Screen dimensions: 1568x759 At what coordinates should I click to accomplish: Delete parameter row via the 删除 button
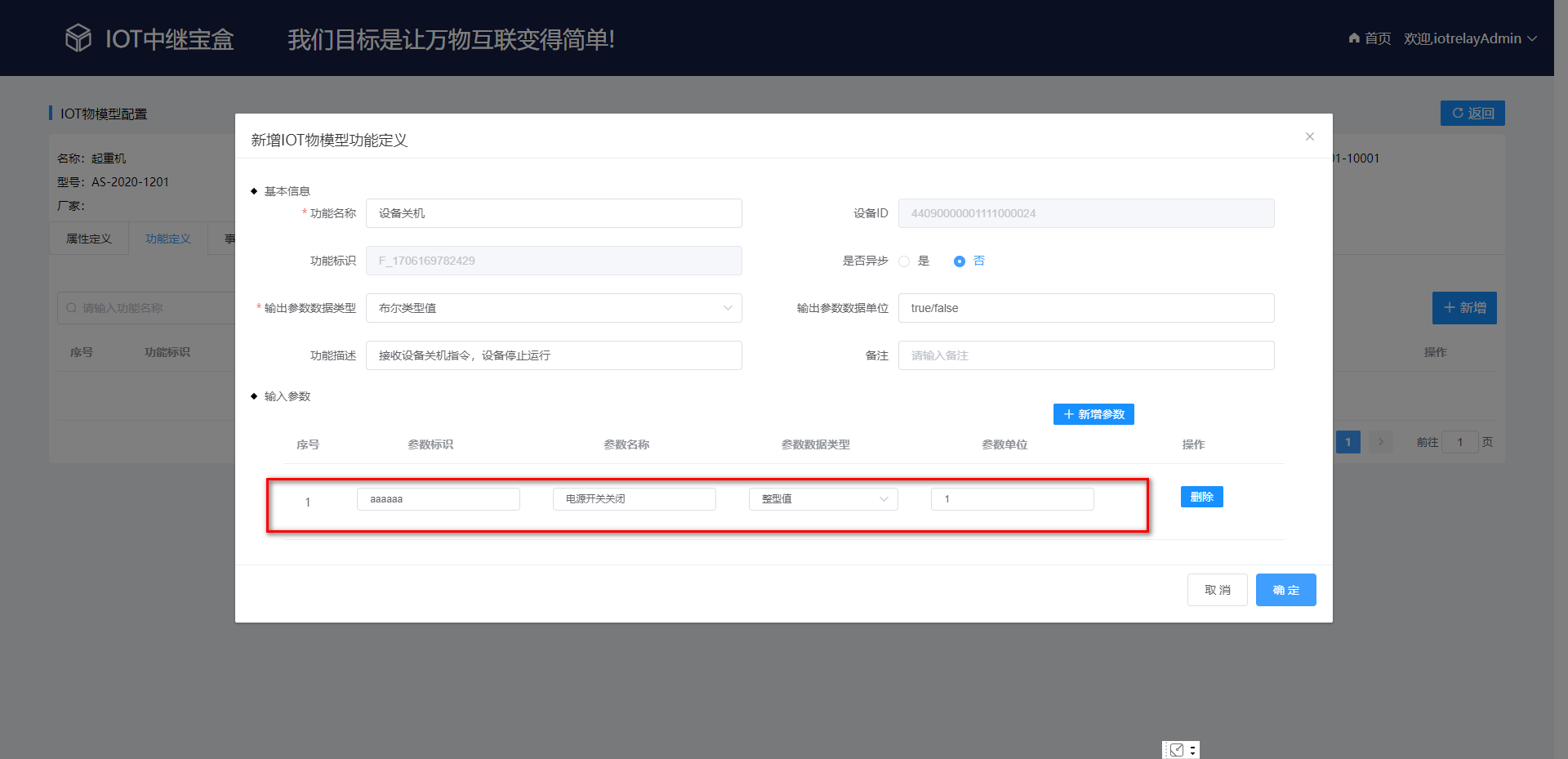1201,496
